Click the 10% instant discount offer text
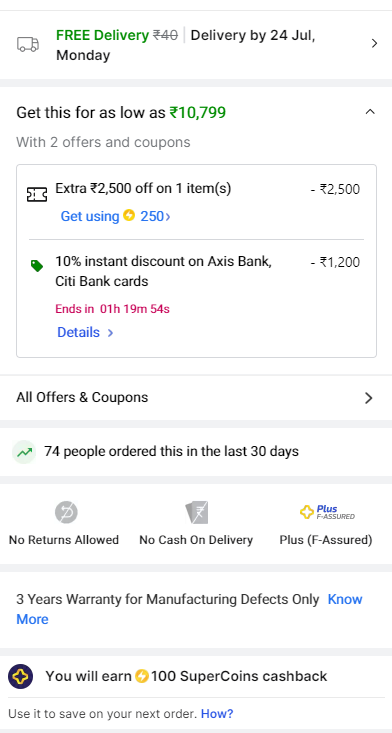Image resolution: width=392 pixels, height=733 pixels. coord(164,272)
